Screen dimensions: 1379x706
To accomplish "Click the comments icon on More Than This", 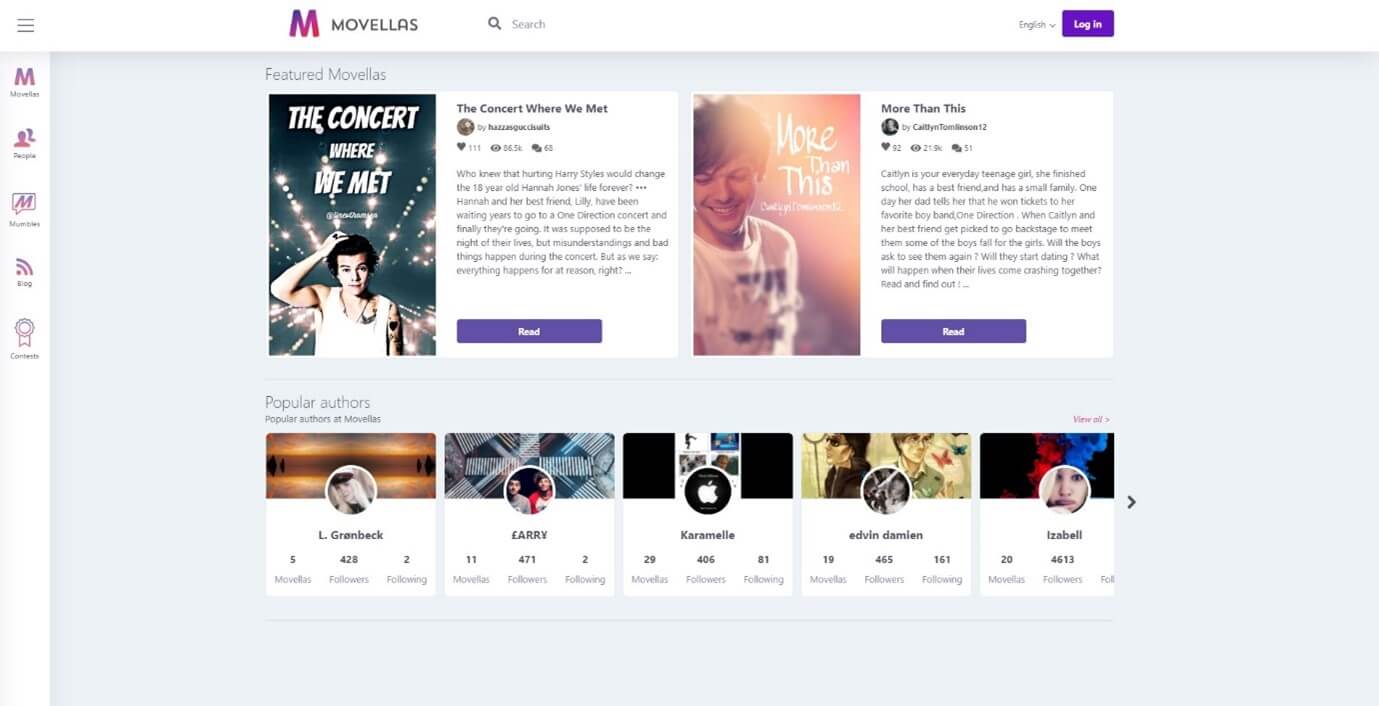I will click(x=957, y=148).
